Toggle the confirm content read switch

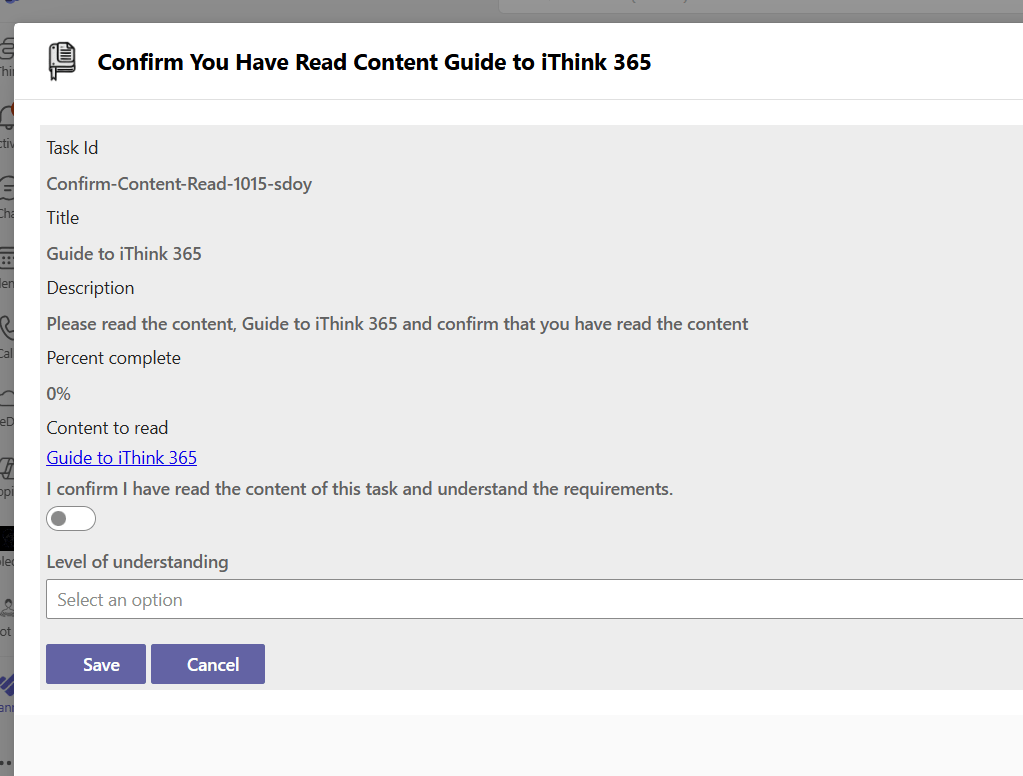coord(71,519)
